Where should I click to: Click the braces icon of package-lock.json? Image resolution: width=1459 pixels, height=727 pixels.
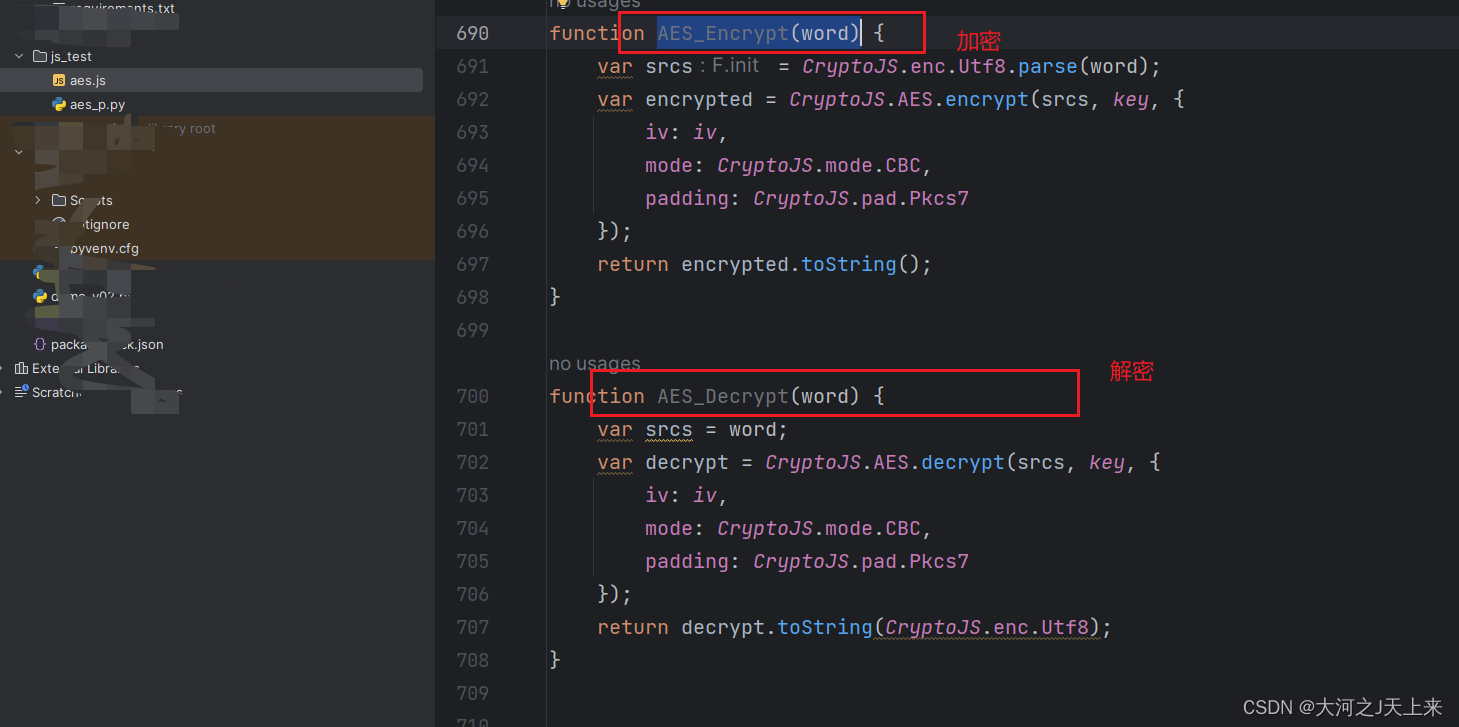tap(40, 344)
